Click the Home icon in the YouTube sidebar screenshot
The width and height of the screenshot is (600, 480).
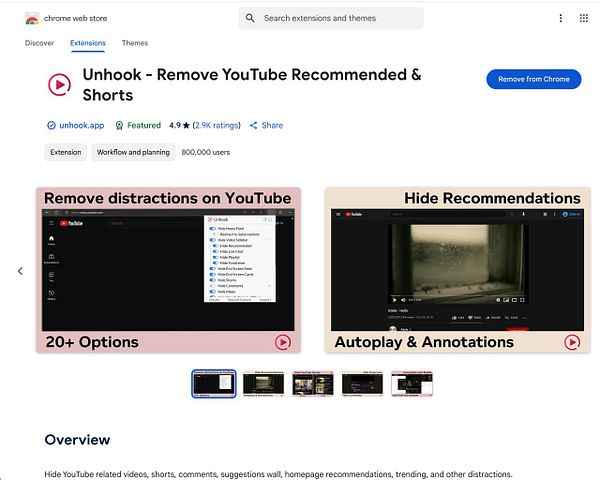[x=51, y=240]
